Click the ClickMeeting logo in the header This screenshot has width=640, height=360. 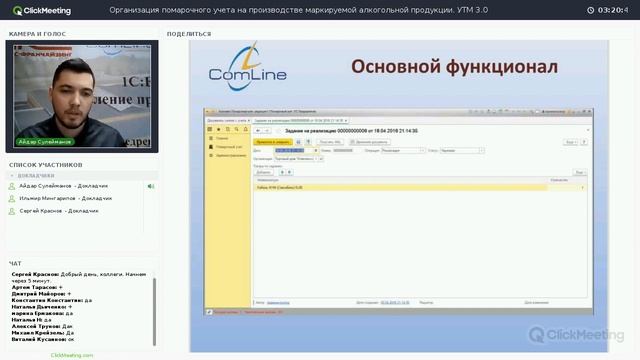[x=42, y=11]
